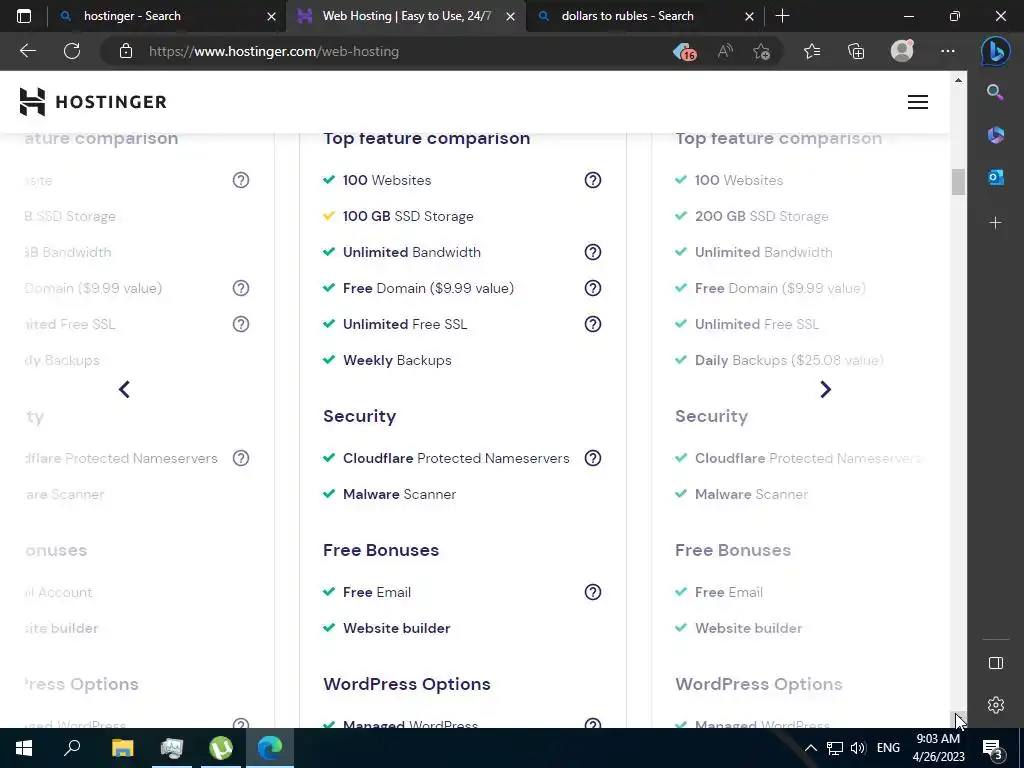
Task: Click the Hostinger logo
Action: tap(93, 102)
